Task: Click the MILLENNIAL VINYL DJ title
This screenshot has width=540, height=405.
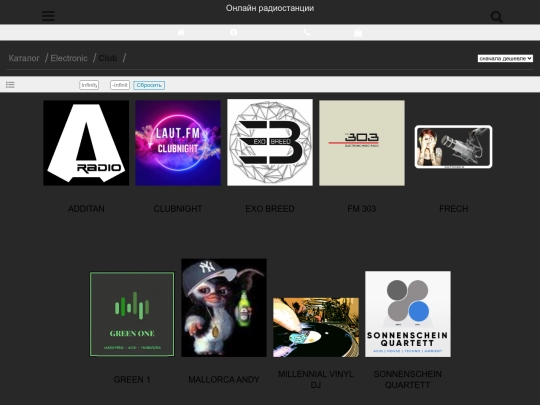Action: pos(316,380)
